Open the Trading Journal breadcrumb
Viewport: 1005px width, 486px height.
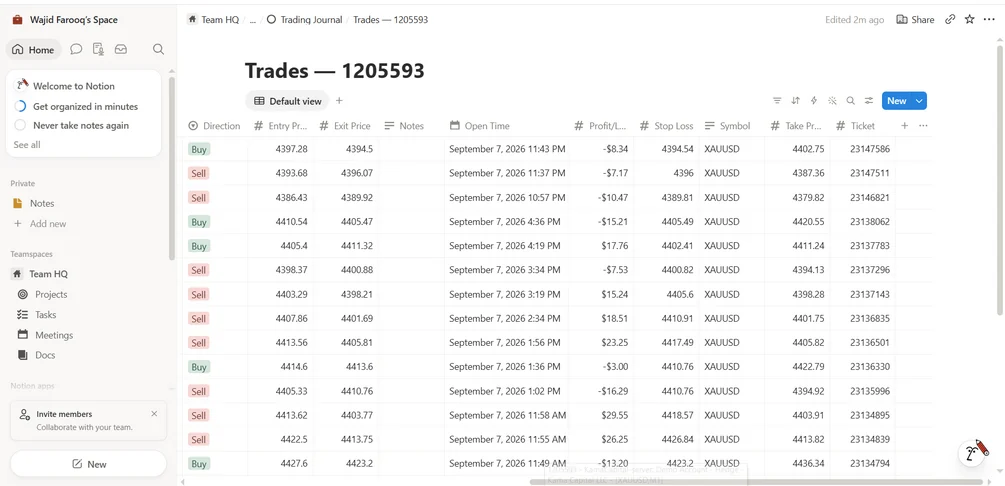pos(304,20)
